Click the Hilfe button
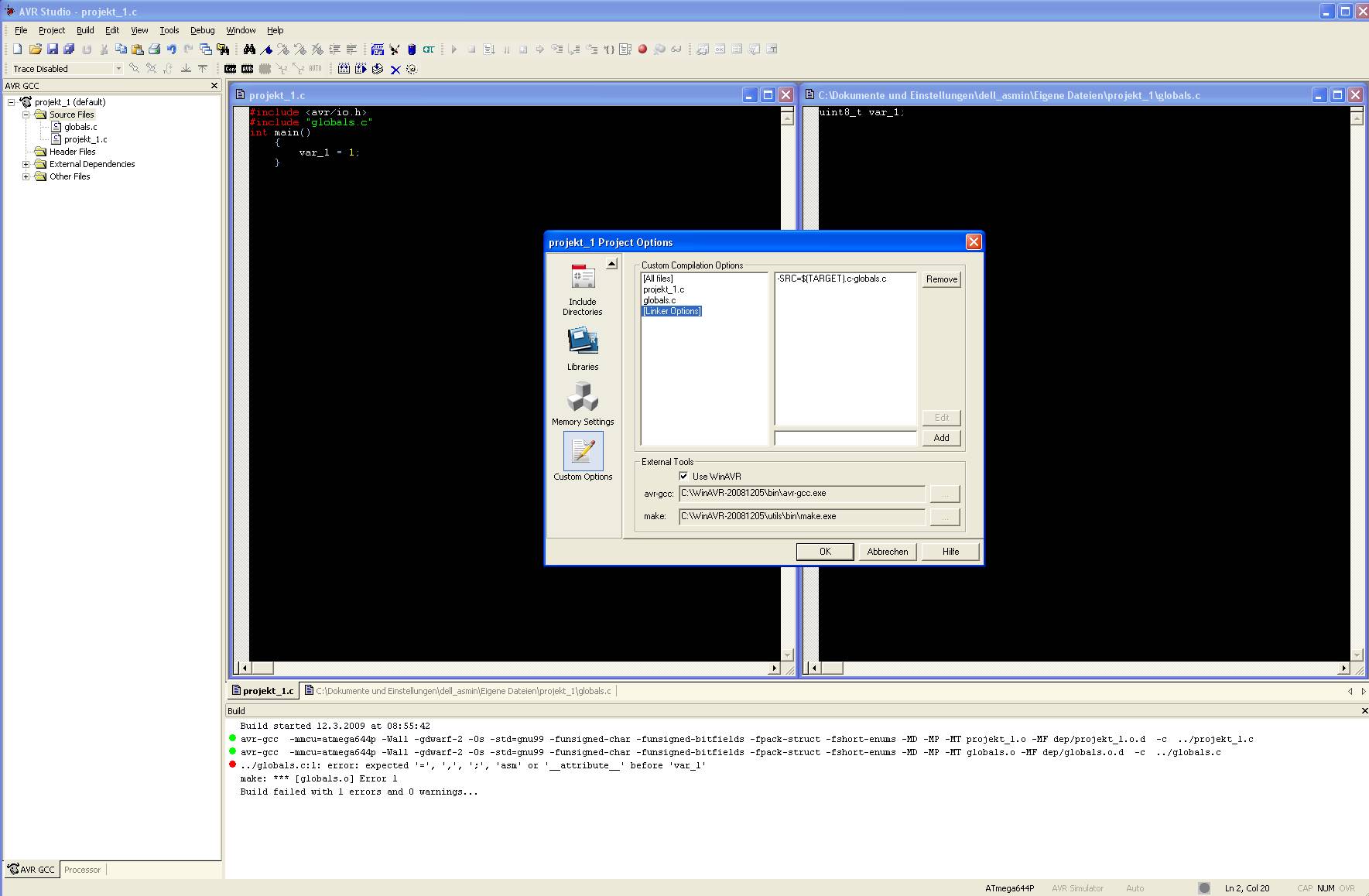The width and height of the screenshot is (1369, 896). coord(950,552)
